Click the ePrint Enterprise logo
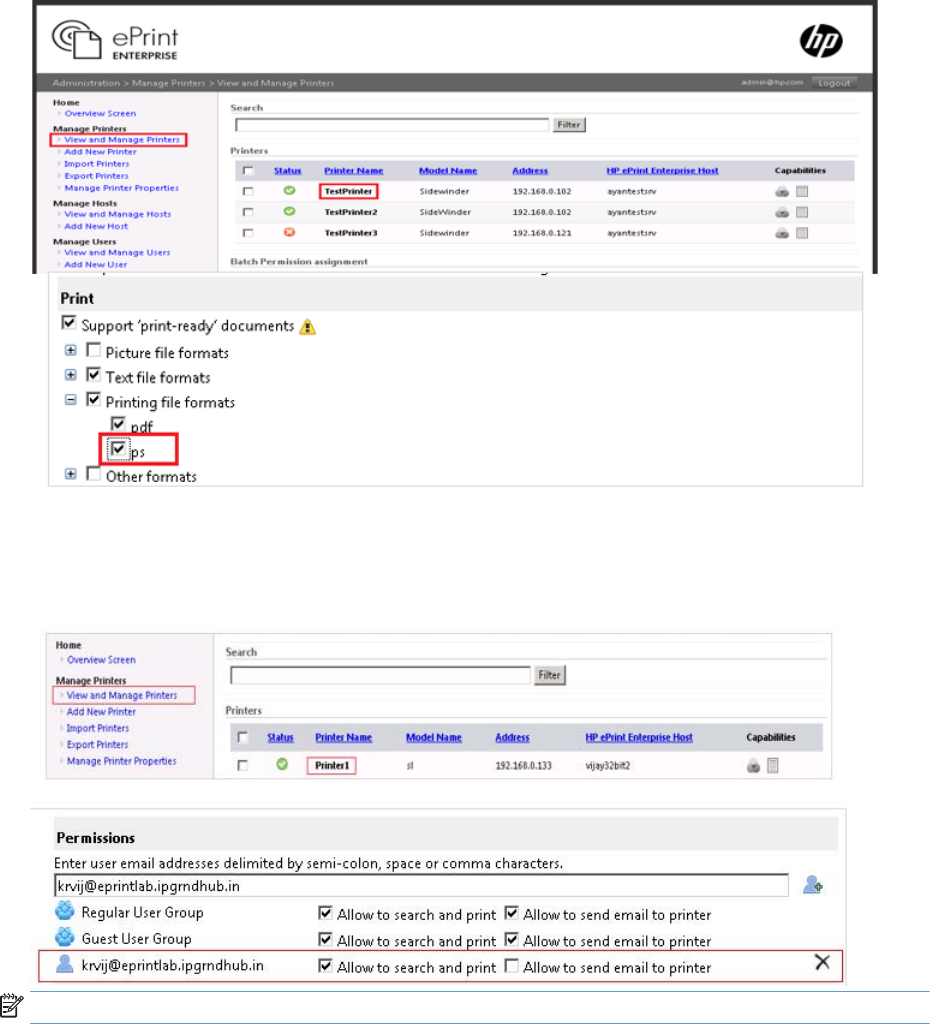Image resolution: width=930 pixels, height=1024 pixels. pyautogui.click(x=115, y=40)
